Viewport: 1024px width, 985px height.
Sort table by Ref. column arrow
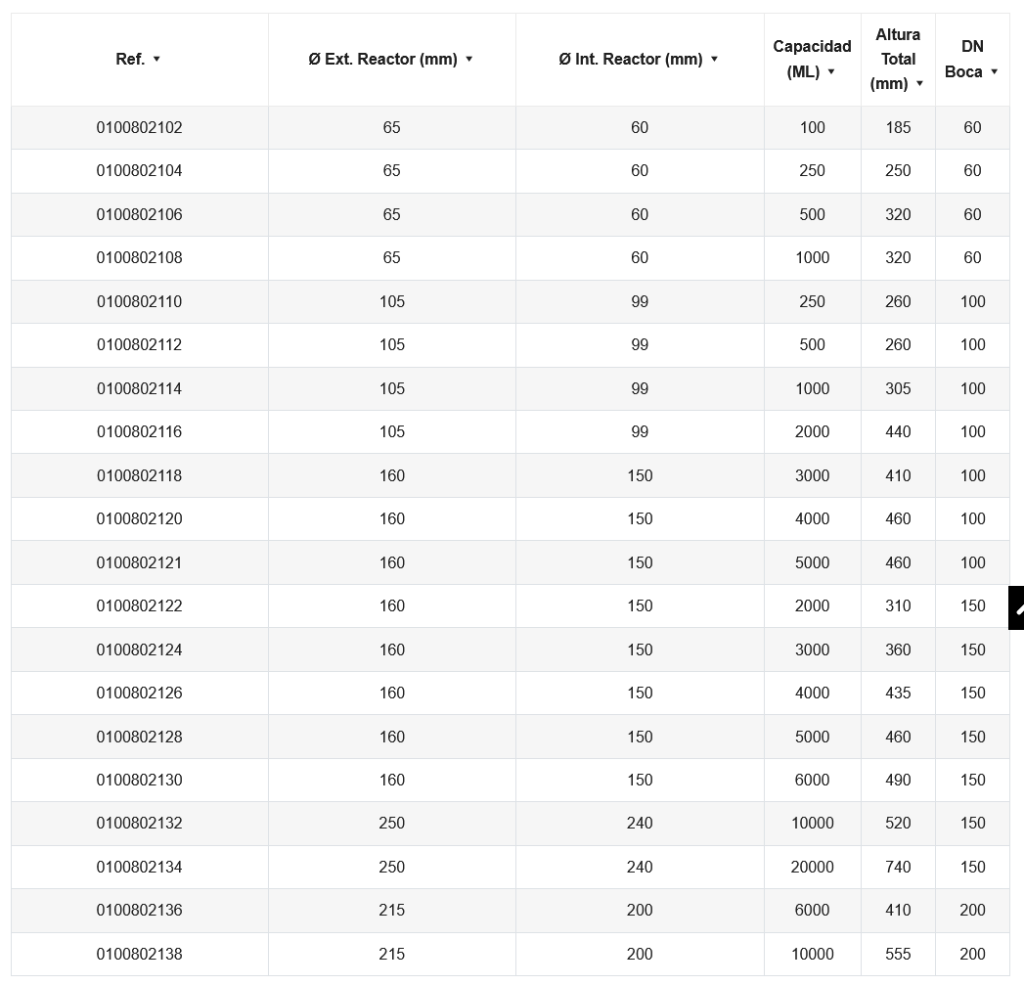[x=157, y=61]
